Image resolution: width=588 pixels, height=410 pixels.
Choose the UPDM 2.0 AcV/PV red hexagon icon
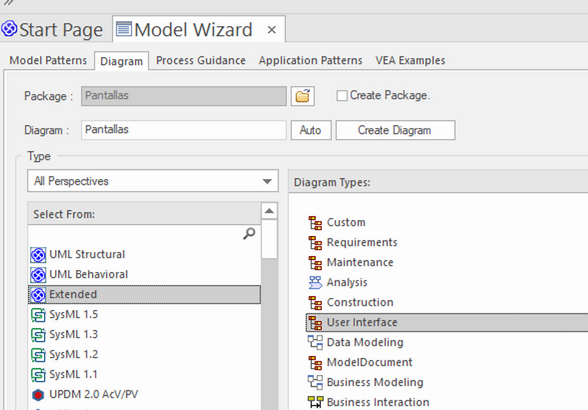(38, 395)
